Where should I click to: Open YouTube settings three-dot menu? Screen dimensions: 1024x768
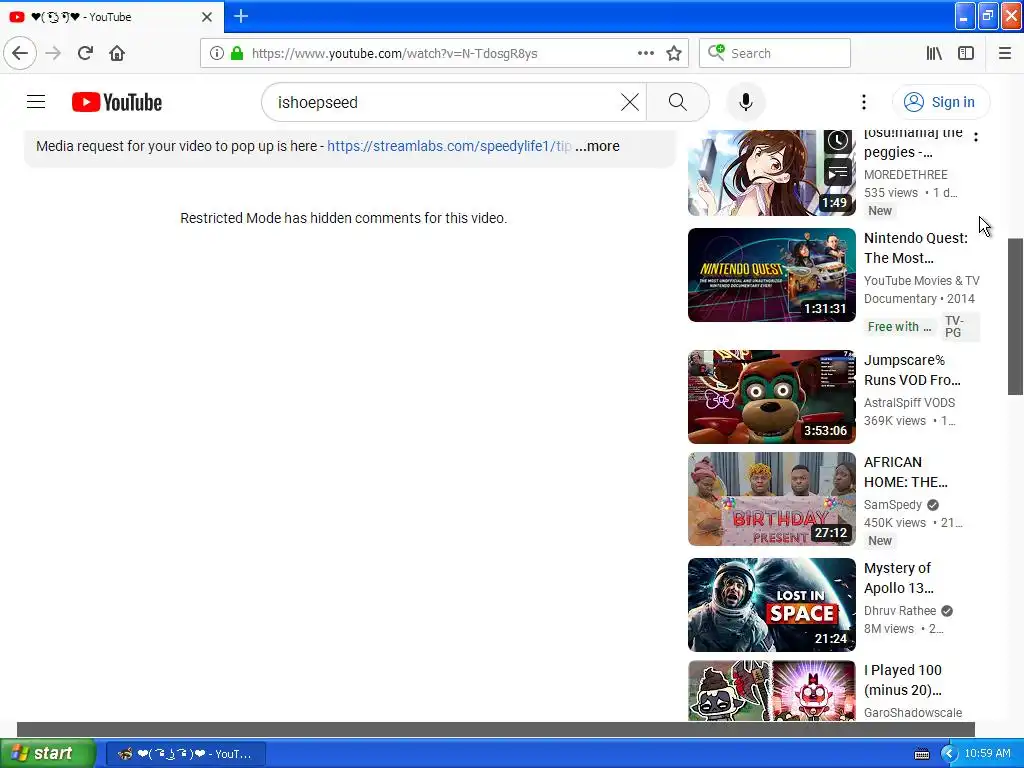[863, 102]
